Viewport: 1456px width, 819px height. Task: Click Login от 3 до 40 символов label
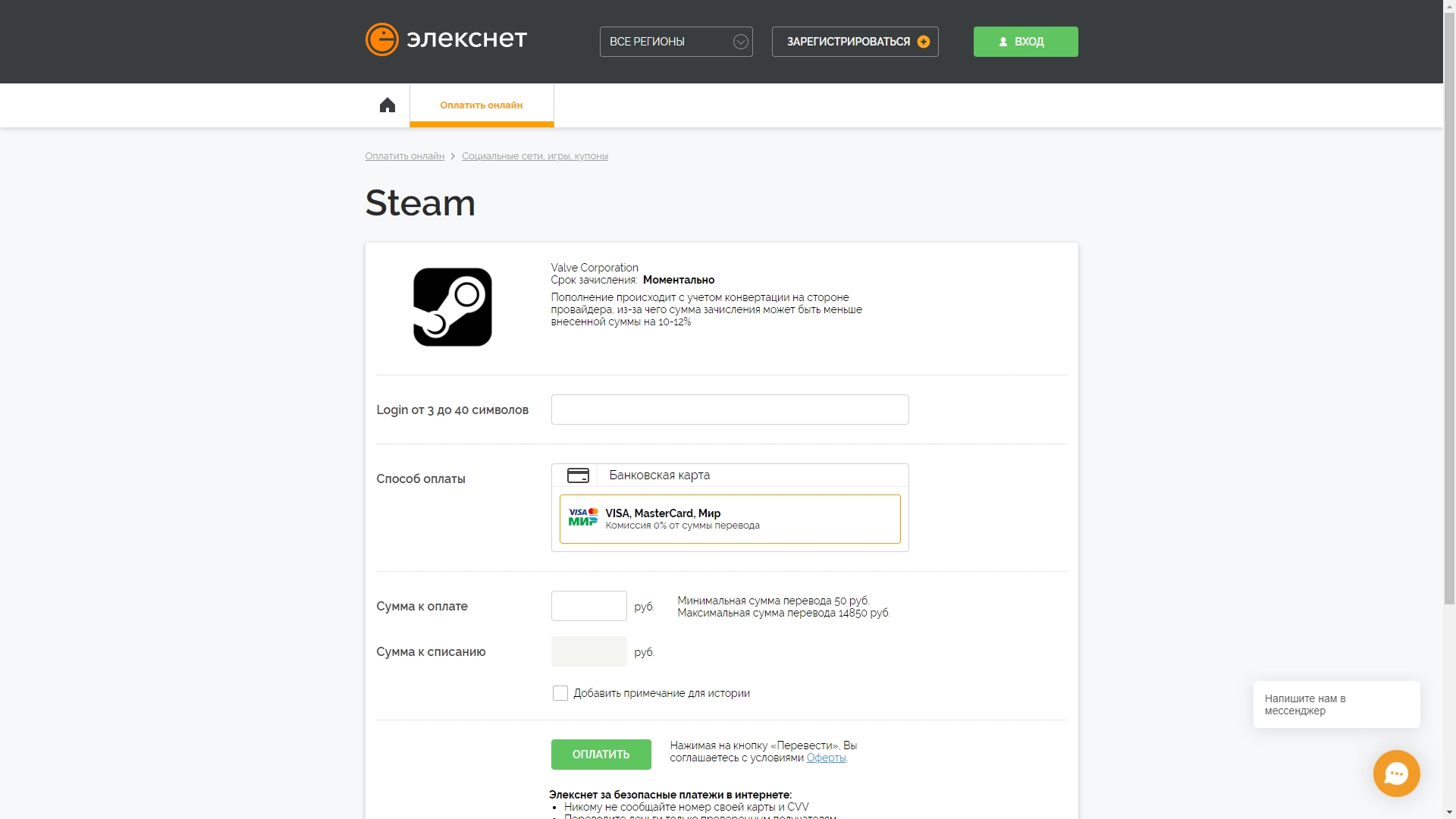pyautogui.click(x=452, y=410)
